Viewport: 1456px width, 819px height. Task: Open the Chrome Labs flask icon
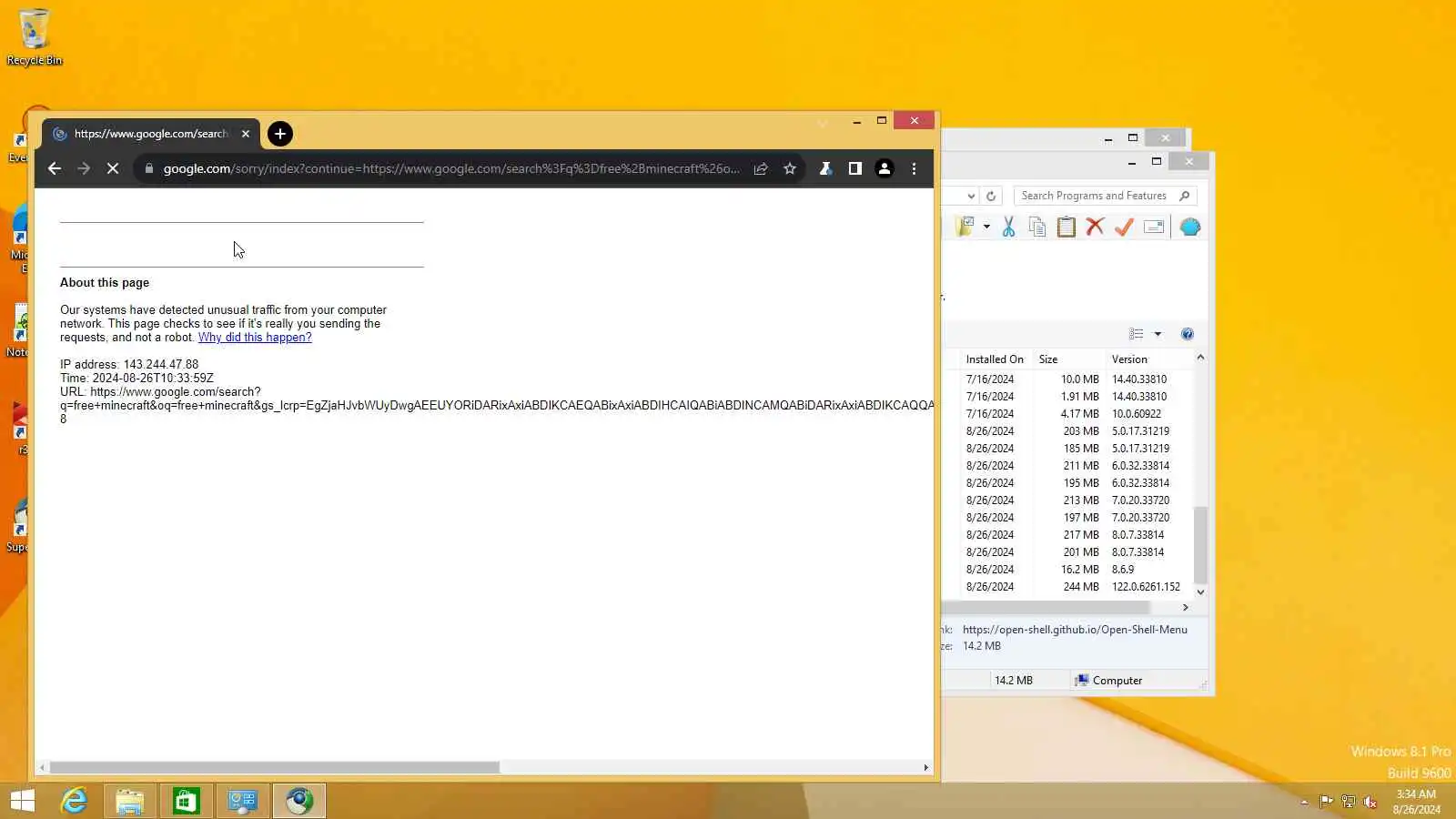pyautogui.click(x=826, y=168)
